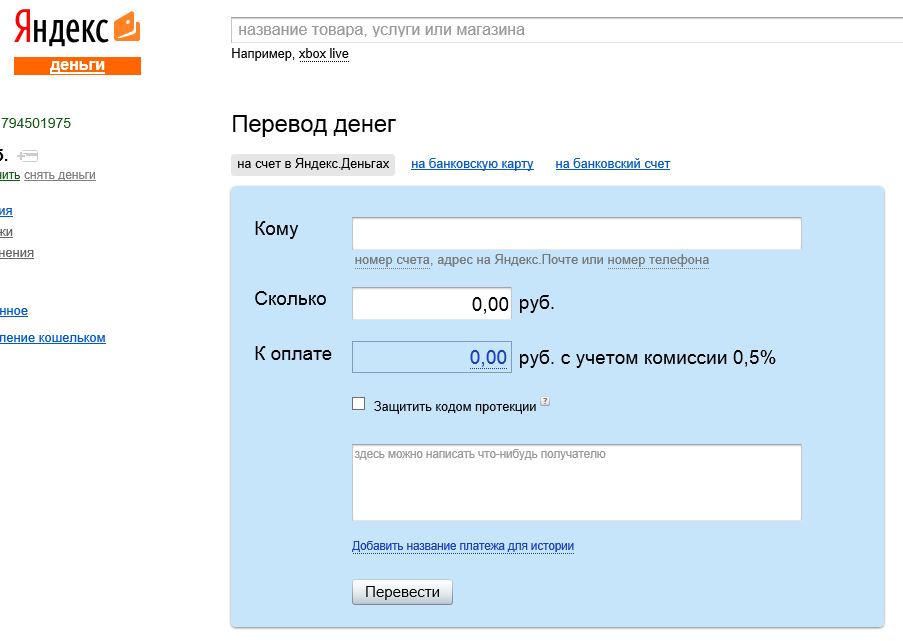The image size is (903, 641).
Task: Click the question mark help icon beside protection code
Action: click(545, 401)
